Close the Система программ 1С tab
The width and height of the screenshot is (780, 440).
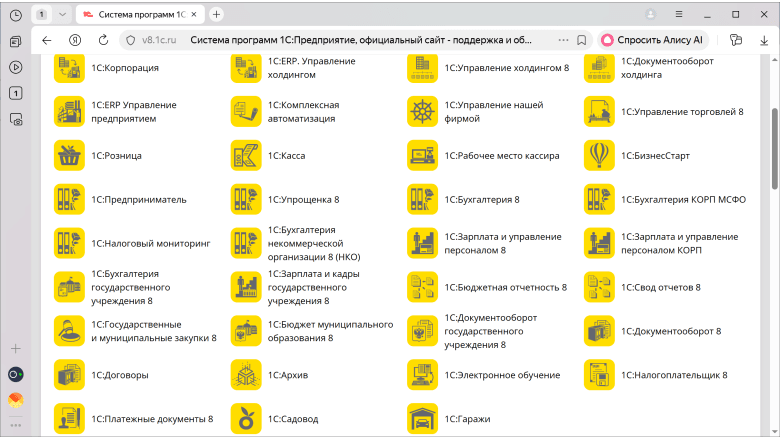tap(194, 14)
